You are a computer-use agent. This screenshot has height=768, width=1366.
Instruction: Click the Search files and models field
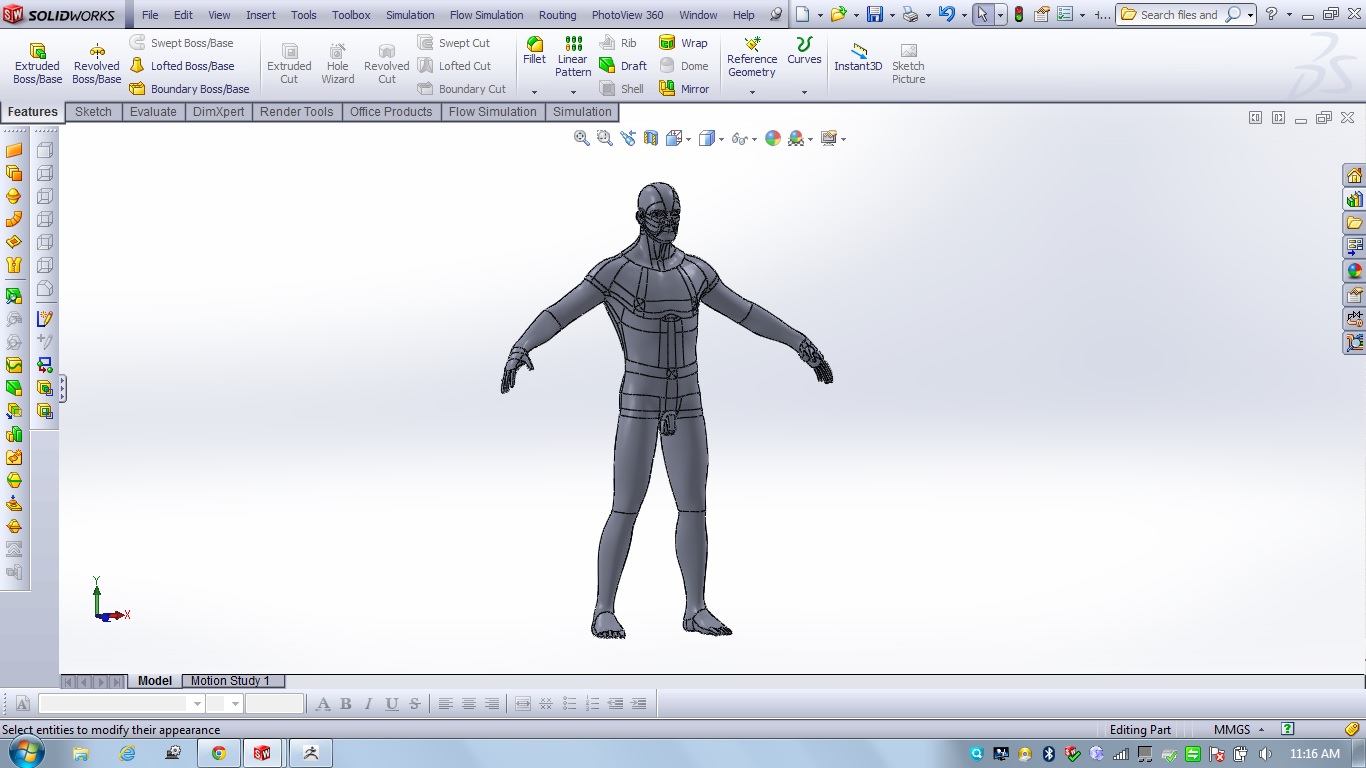[1178, 15]
